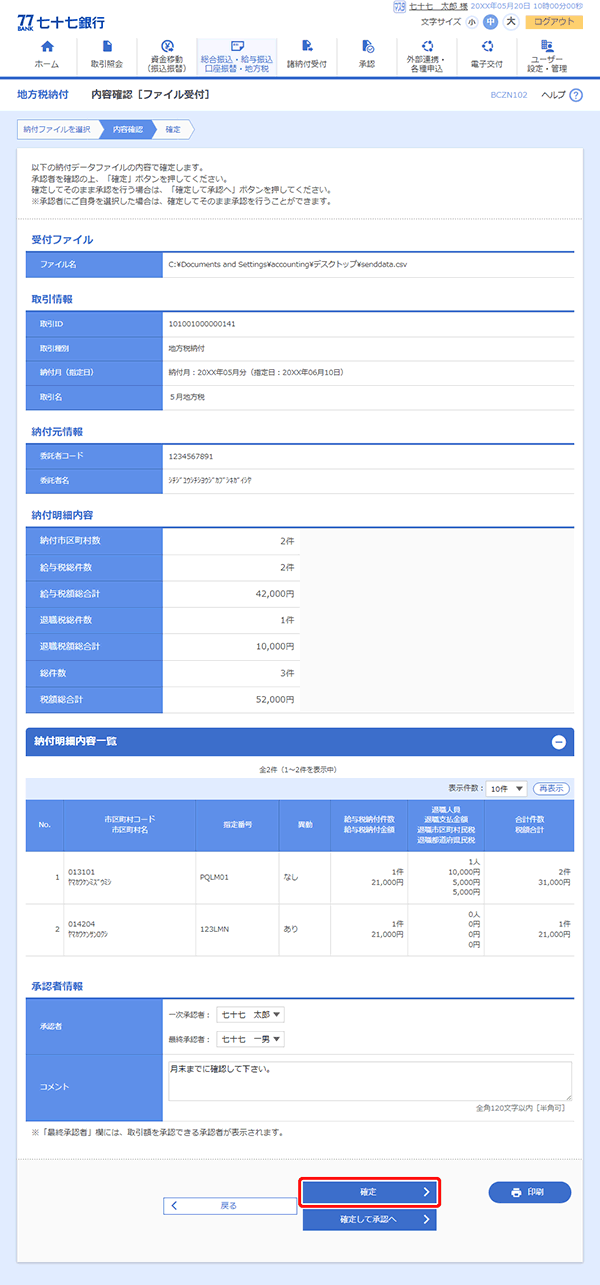Click the 確定 button
Image resolution: width=600 pixels, height=1285 pixels.
click(x=370, y=1192)
